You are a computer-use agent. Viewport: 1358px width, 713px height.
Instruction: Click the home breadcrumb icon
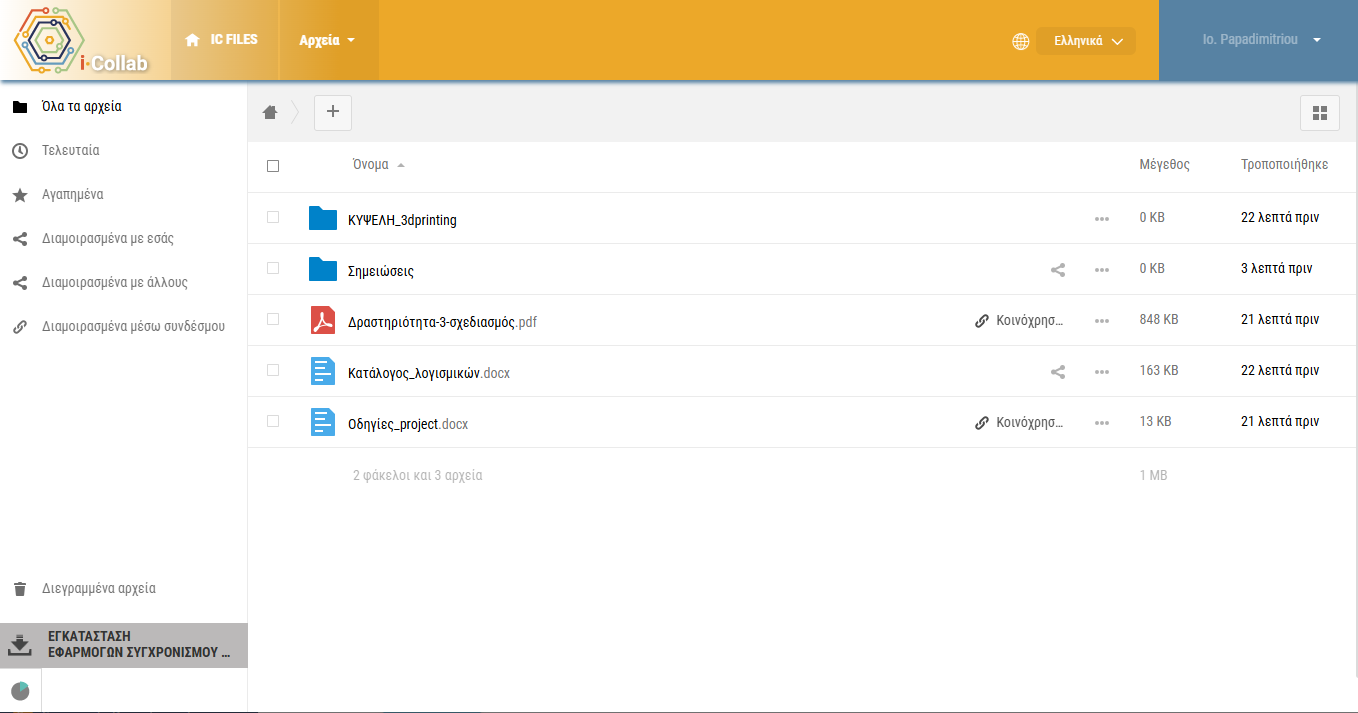[270, 113]
